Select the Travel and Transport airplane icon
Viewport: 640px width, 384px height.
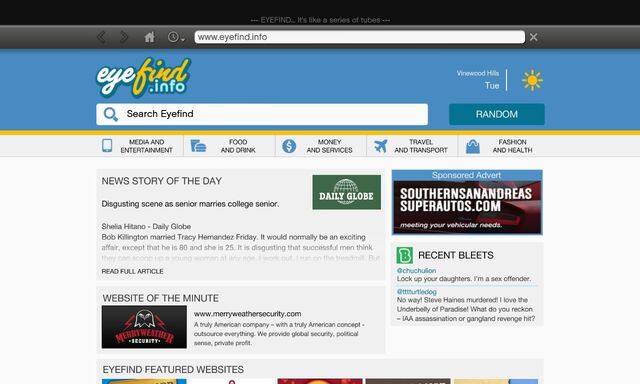click(380, 146)
